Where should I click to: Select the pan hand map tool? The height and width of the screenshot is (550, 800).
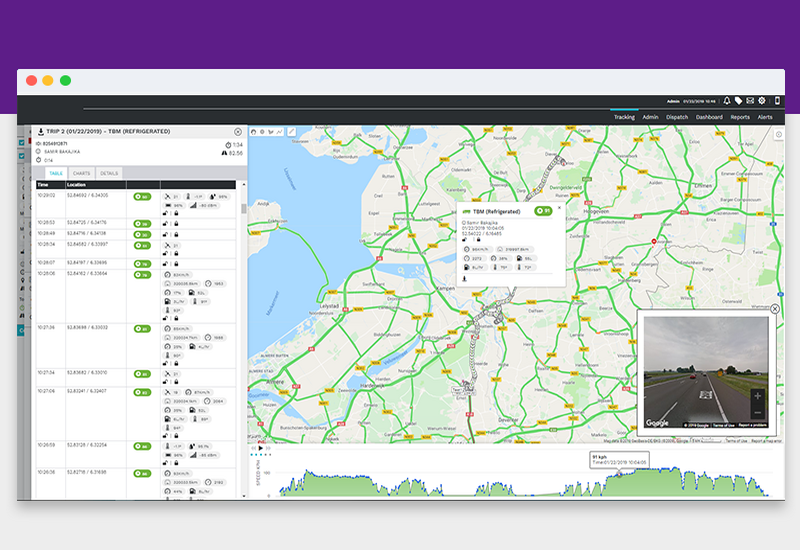[254, 132]
